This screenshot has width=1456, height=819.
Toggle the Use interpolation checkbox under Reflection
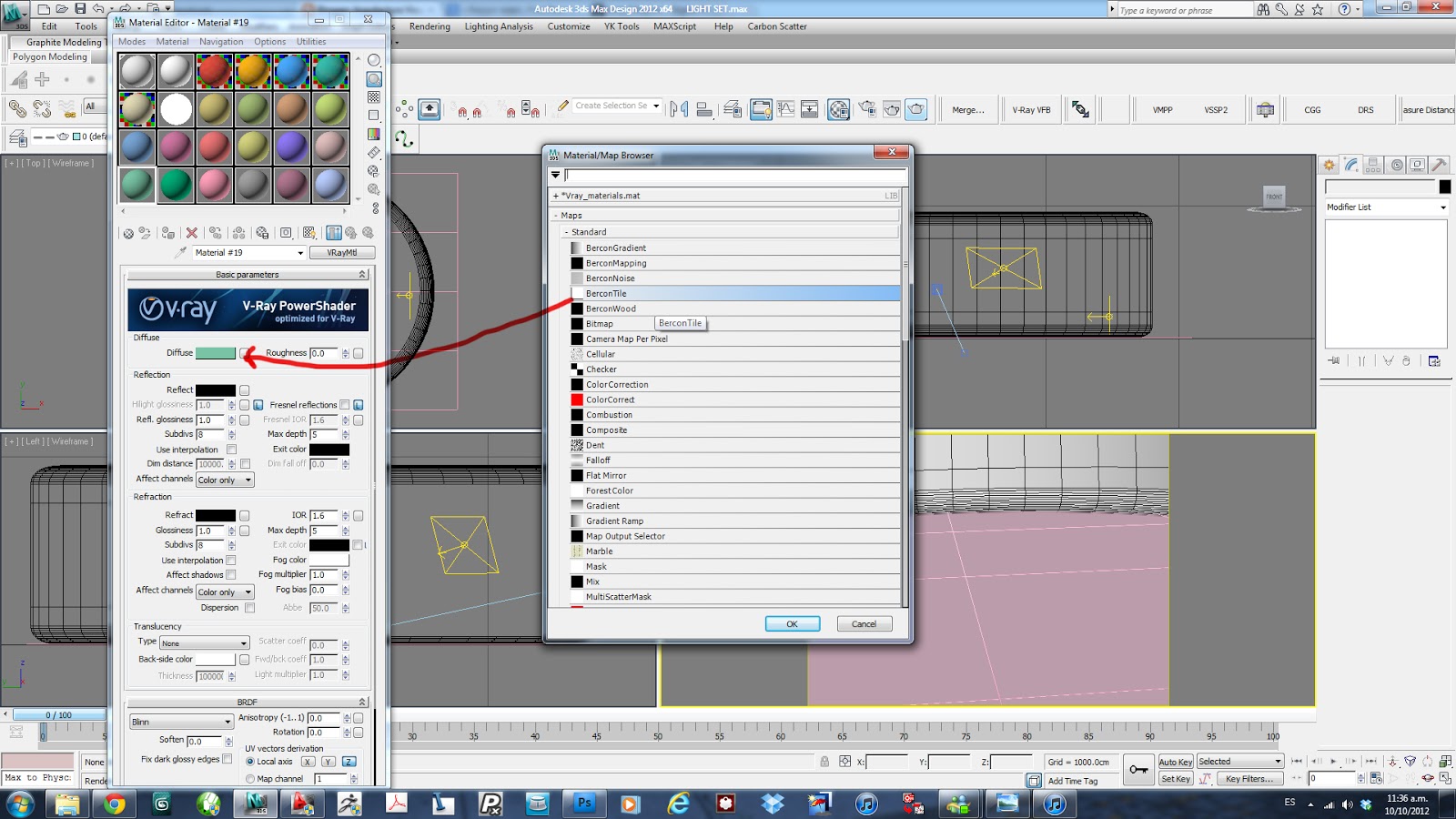tap(232, 449)
